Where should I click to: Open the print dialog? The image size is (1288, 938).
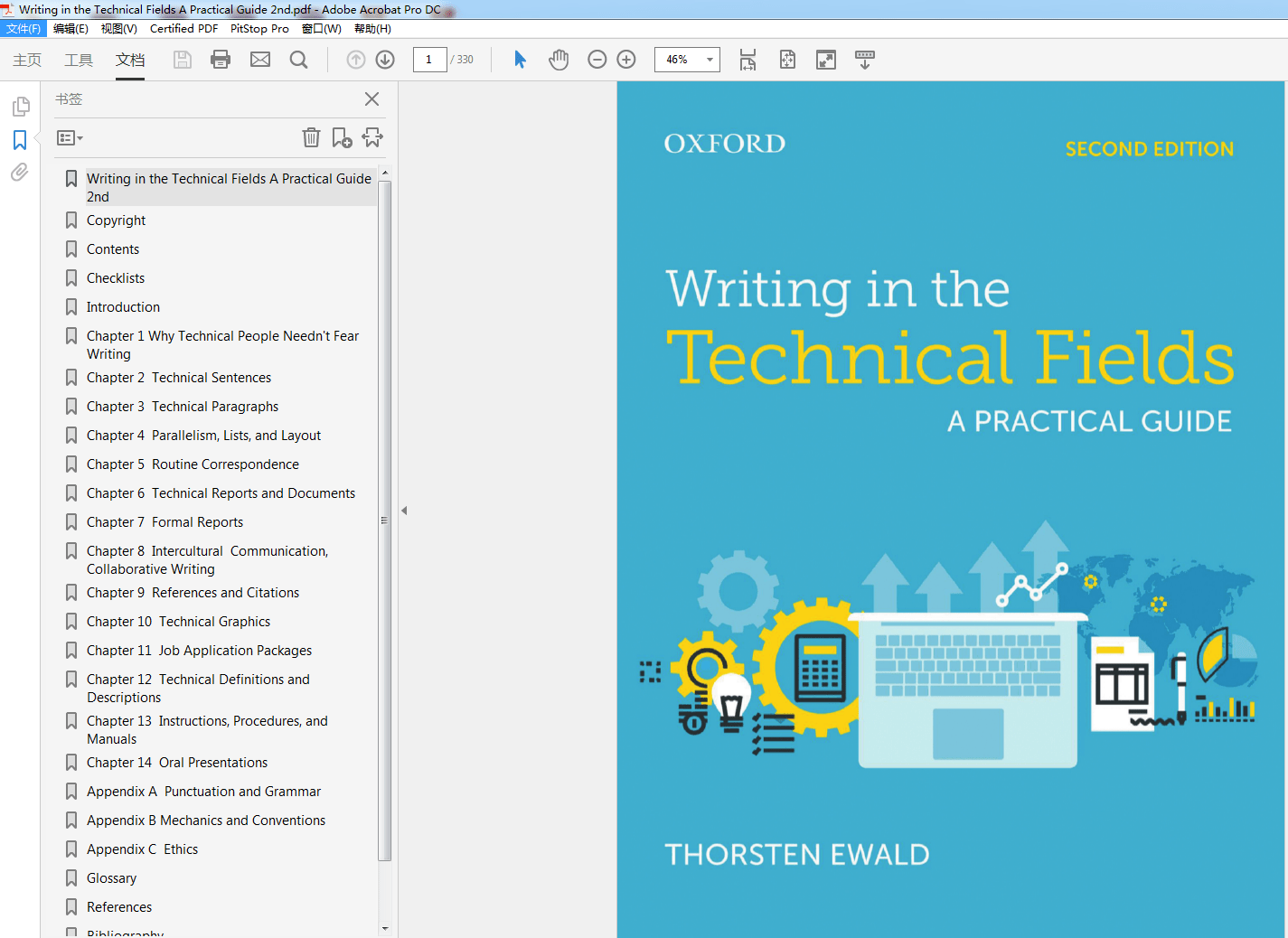click(x=221, y=60)
